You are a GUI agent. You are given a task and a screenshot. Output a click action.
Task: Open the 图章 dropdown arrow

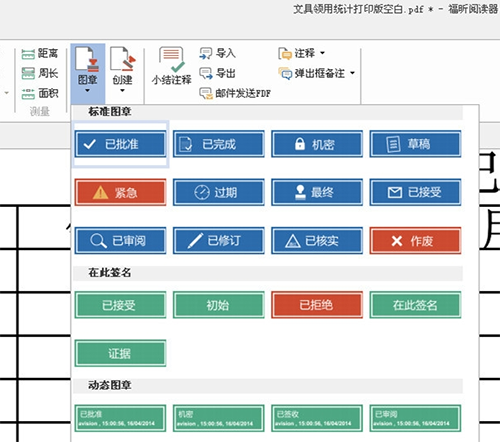[87, 90]
